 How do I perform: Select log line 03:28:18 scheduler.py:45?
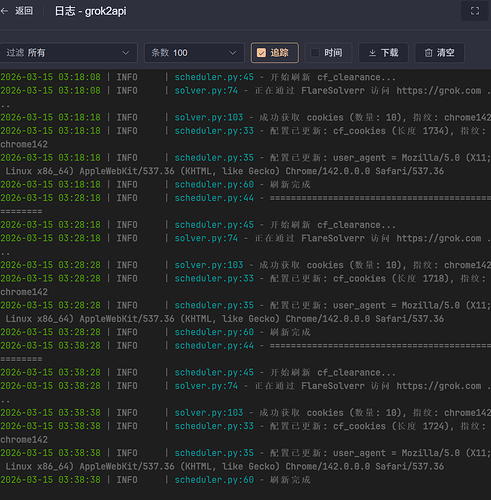click(198, 225)
